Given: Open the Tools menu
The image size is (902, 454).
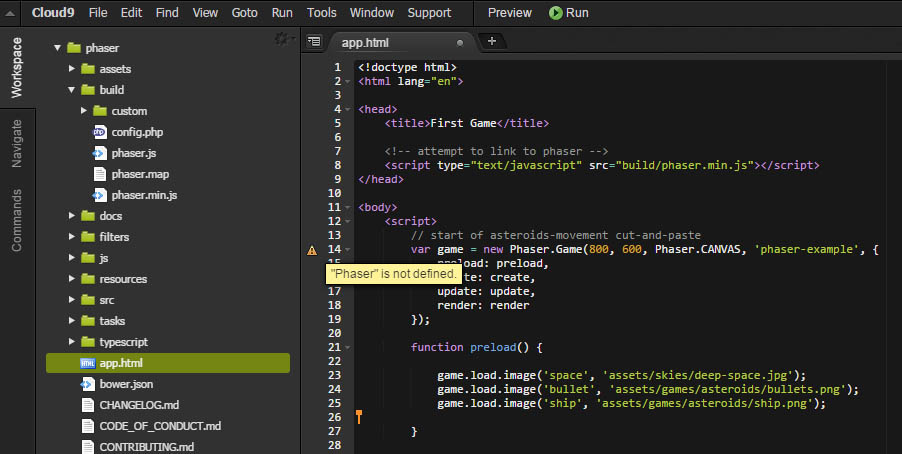Looking at the screenshot, I should click(x=322, y=13).
